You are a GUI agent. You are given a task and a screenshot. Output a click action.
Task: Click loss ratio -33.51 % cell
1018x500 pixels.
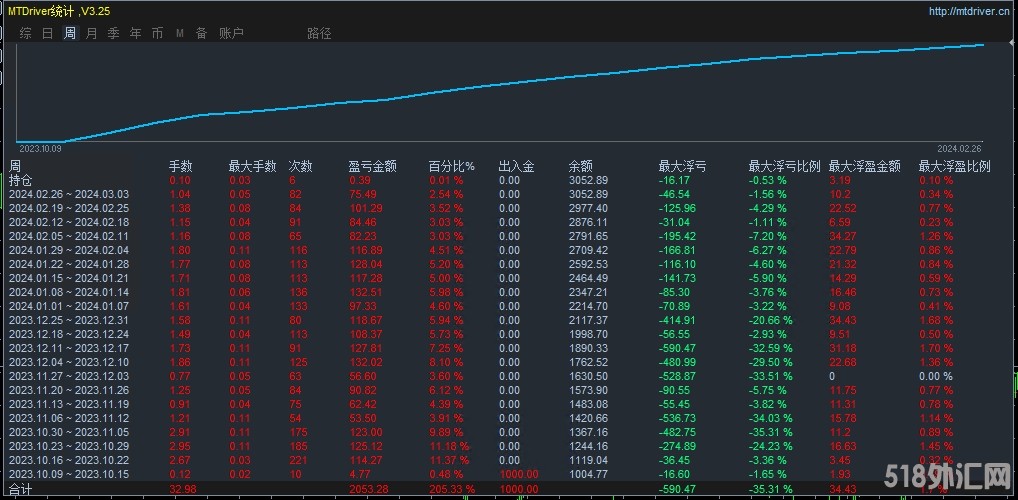(x=771, y=377)
